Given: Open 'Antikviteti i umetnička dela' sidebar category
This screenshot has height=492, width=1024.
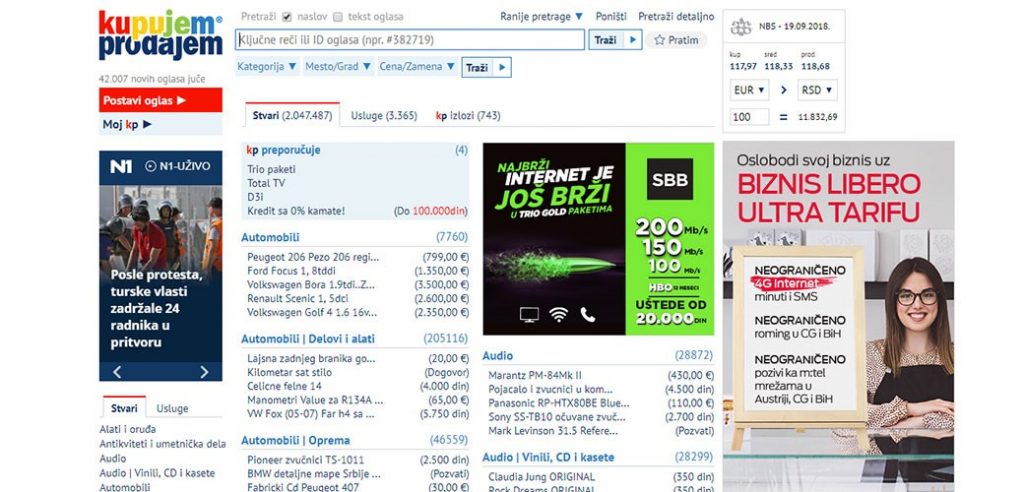Looking at the screenshot, I should point(163,444).
